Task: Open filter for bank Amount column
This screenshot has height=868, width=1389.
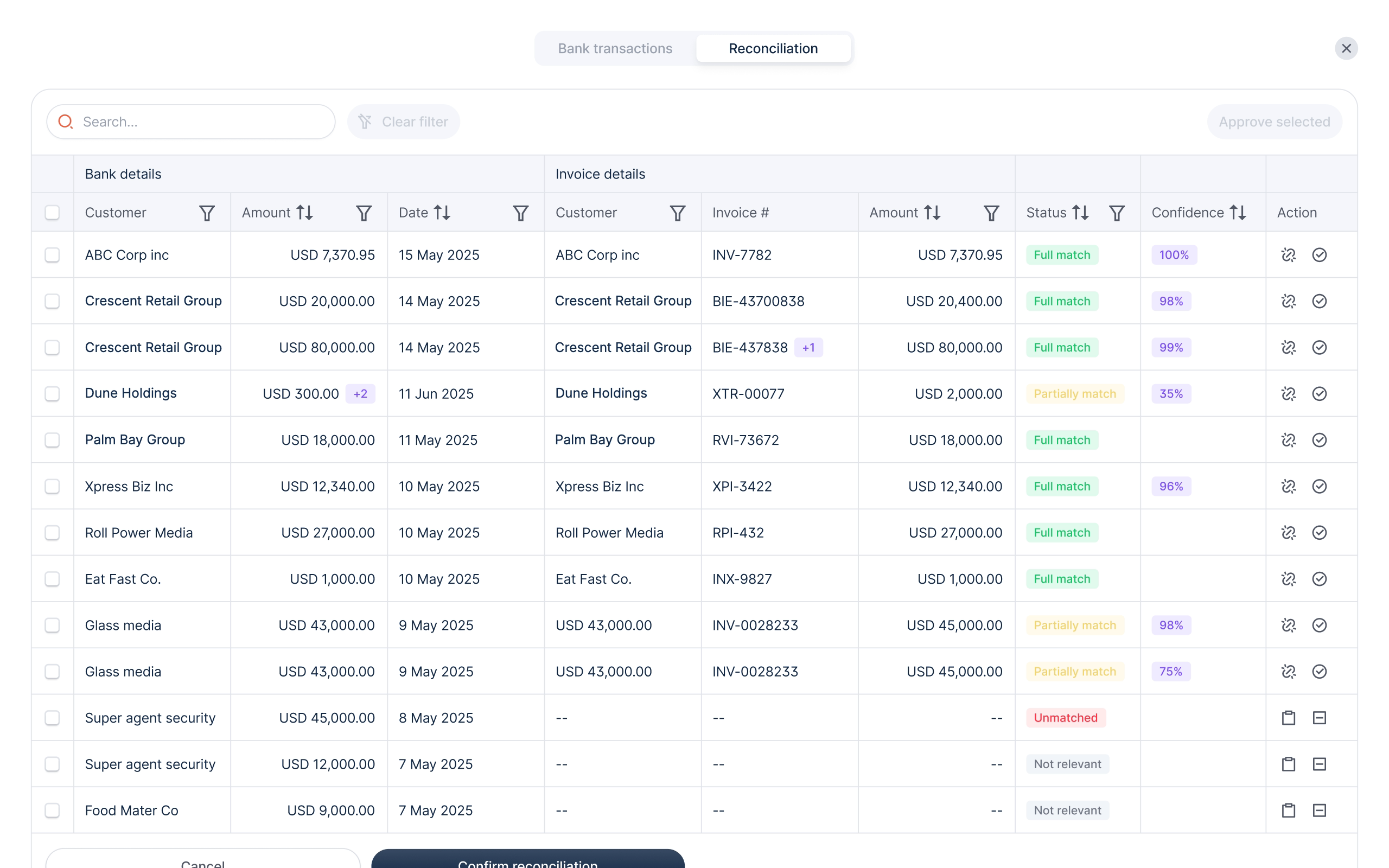Action: 364,213
